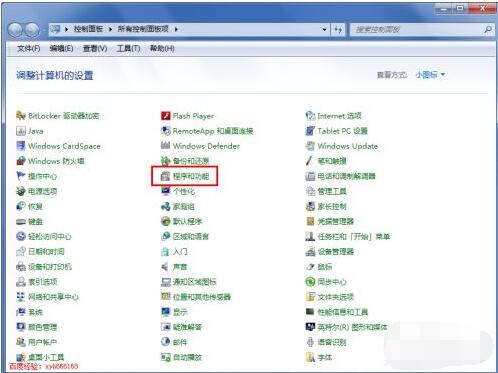This screenshot has height=373, width=498.
Task: Expand the 小图标 view mode dropdown
Action: coord(430,75)
